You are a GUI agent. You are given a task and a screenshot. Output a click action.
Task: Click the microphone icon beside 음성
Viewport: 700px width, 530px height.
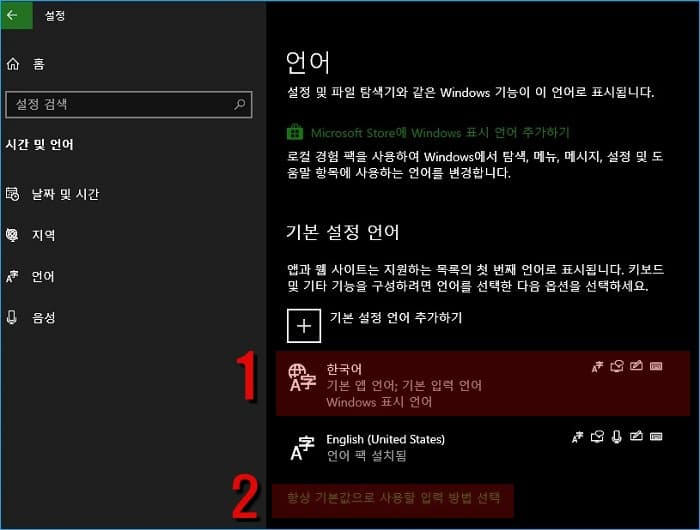click(x=12, y=317)
